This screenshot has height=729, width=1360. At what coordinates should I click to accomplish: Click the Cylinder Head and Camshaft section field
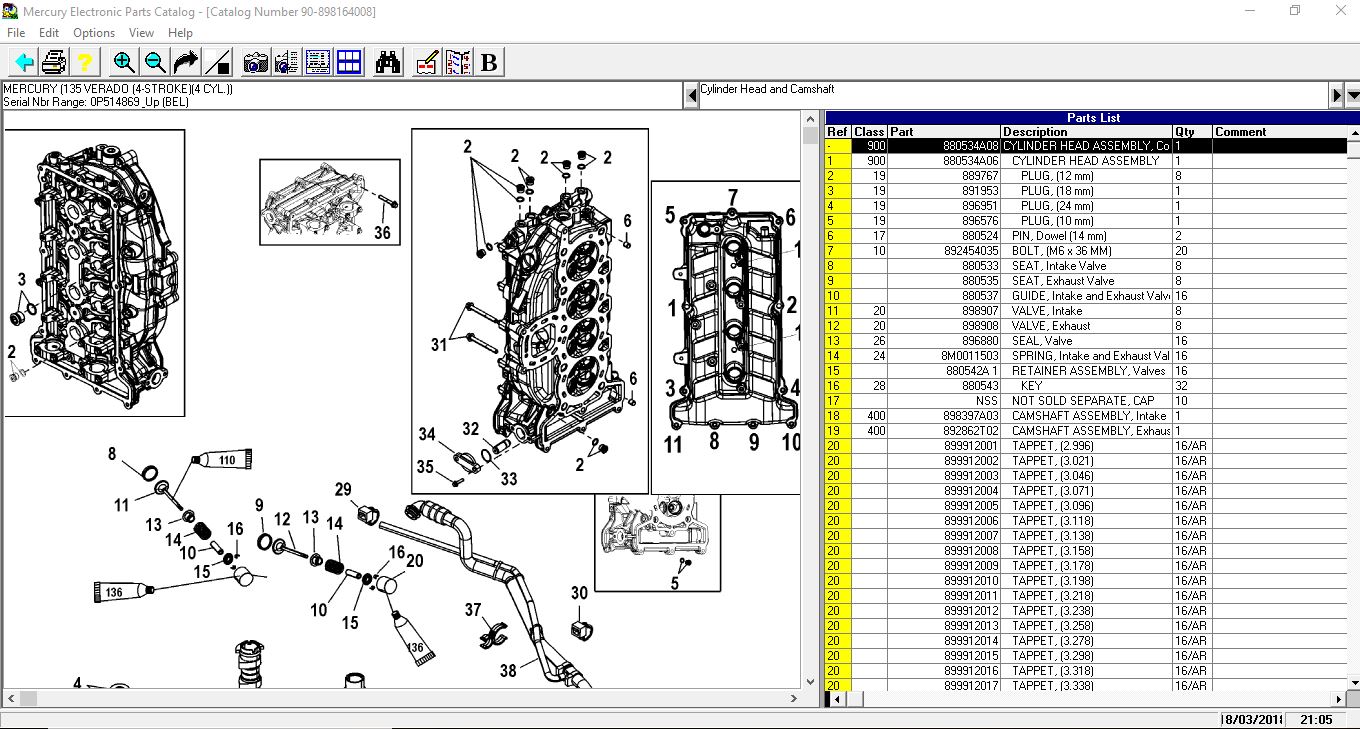pyautogui.click(x=1013, y=96)
